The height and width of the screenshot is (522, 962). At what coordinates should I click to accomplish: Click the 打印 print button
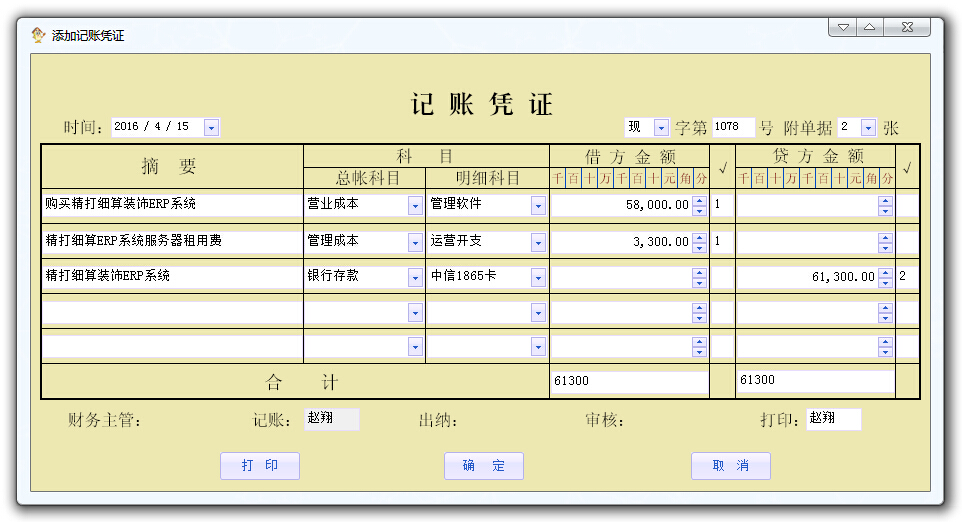(x=259, y=466)
